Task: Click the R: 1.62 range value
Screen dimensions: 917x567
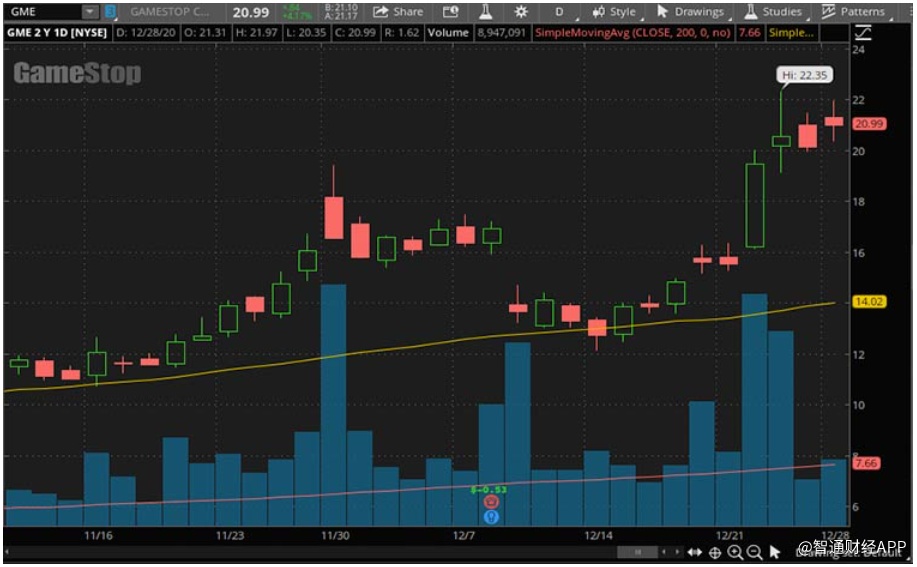Action: pyautogui.click(x=402, y=33)
